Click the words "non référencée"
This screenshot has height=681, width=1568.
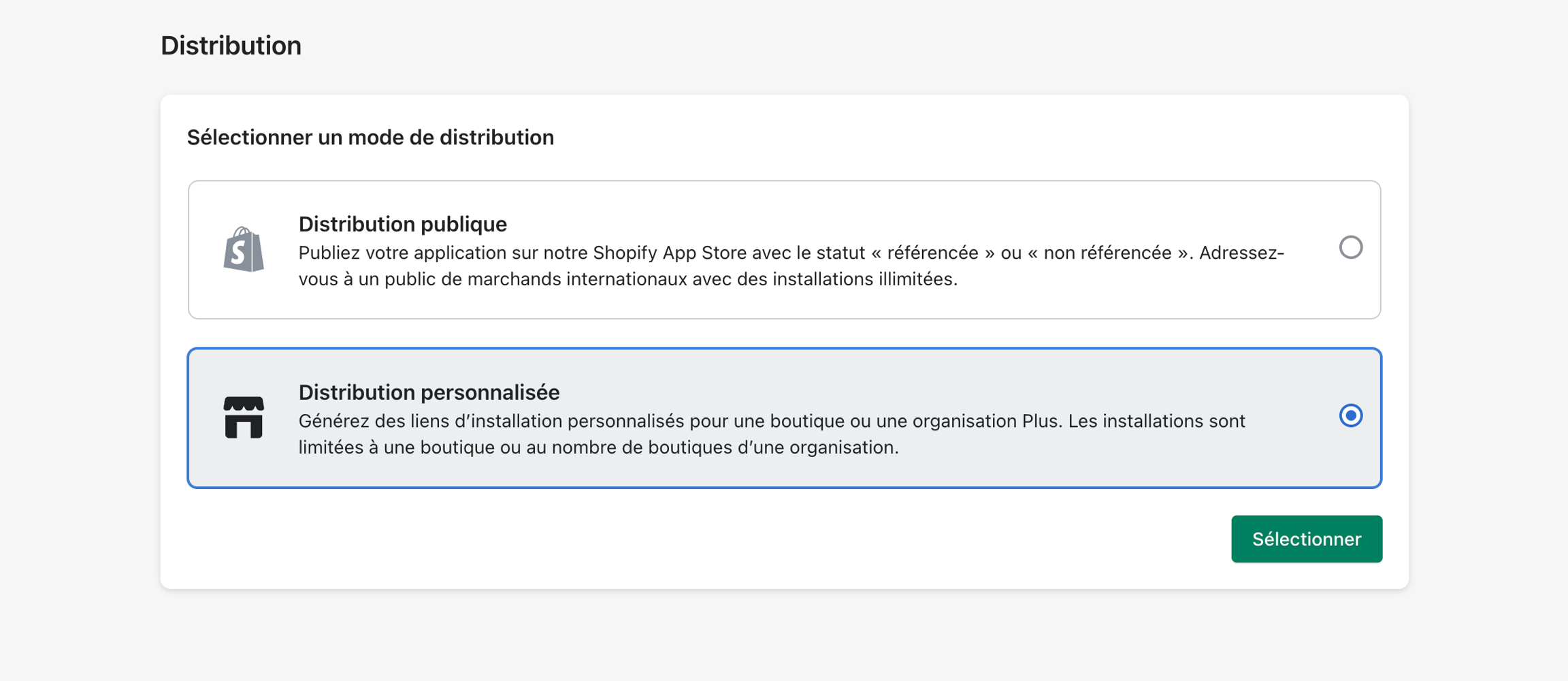tap(1107, 253)
